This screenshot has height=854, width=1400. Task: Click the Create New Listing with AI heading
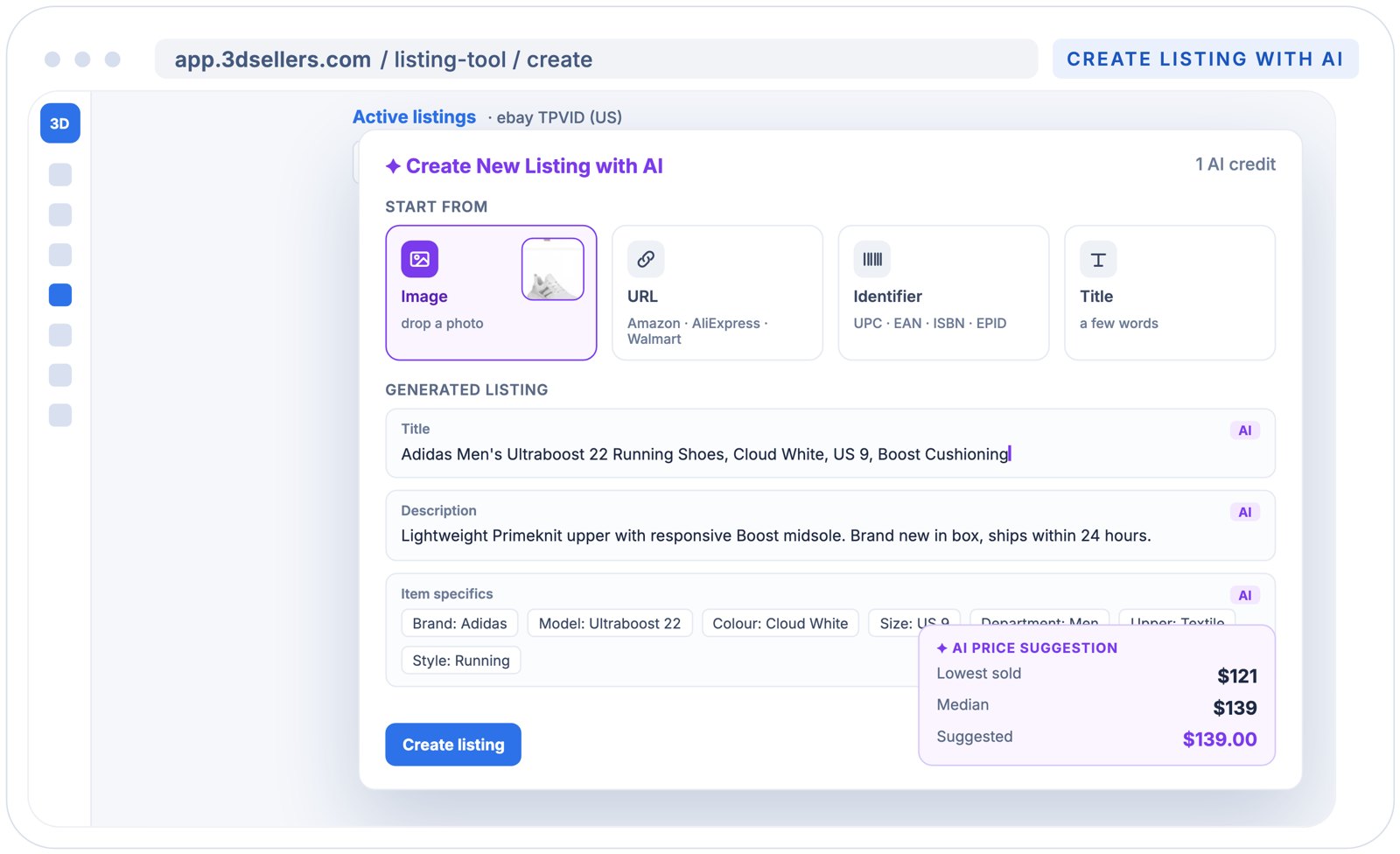tap(534, 166)
